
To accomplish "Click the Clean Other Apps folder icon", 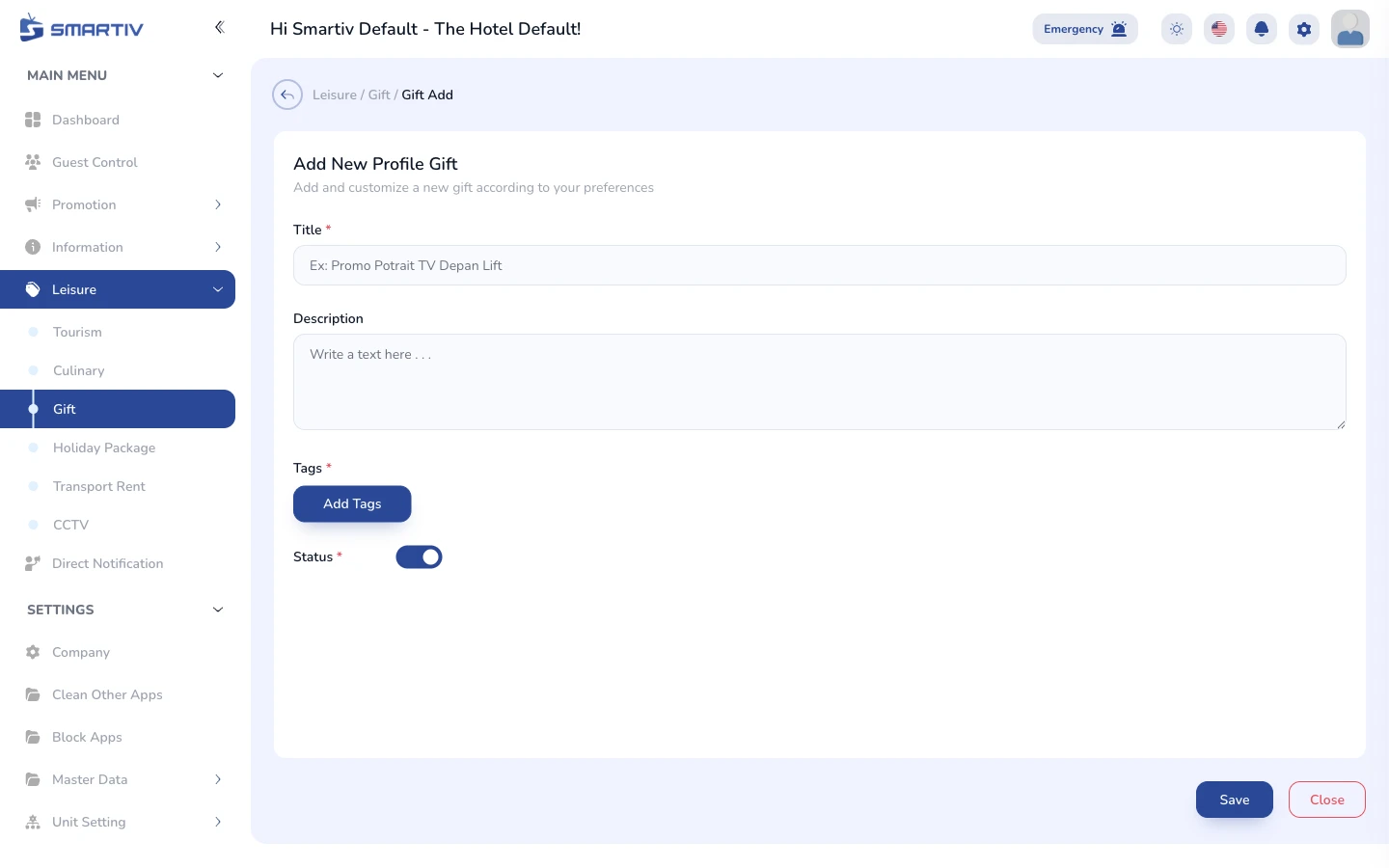I will pyautogui.click(x=33, y=694).
